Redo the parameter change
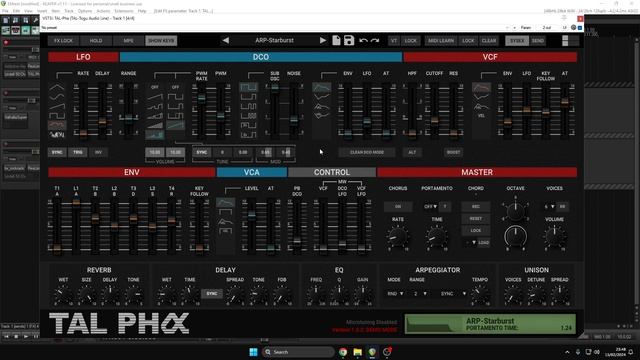The height and width of the screenshot is (360, 640). [x=375, y=40]
